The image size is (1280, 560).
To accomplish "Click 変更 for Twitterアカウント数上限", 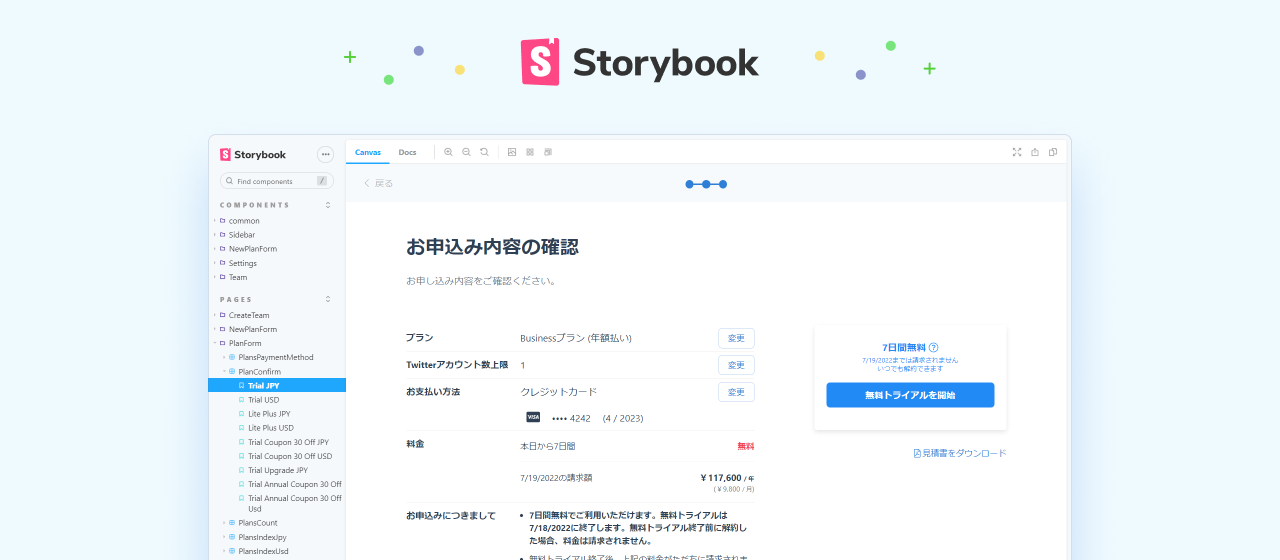I will point(736,365).
